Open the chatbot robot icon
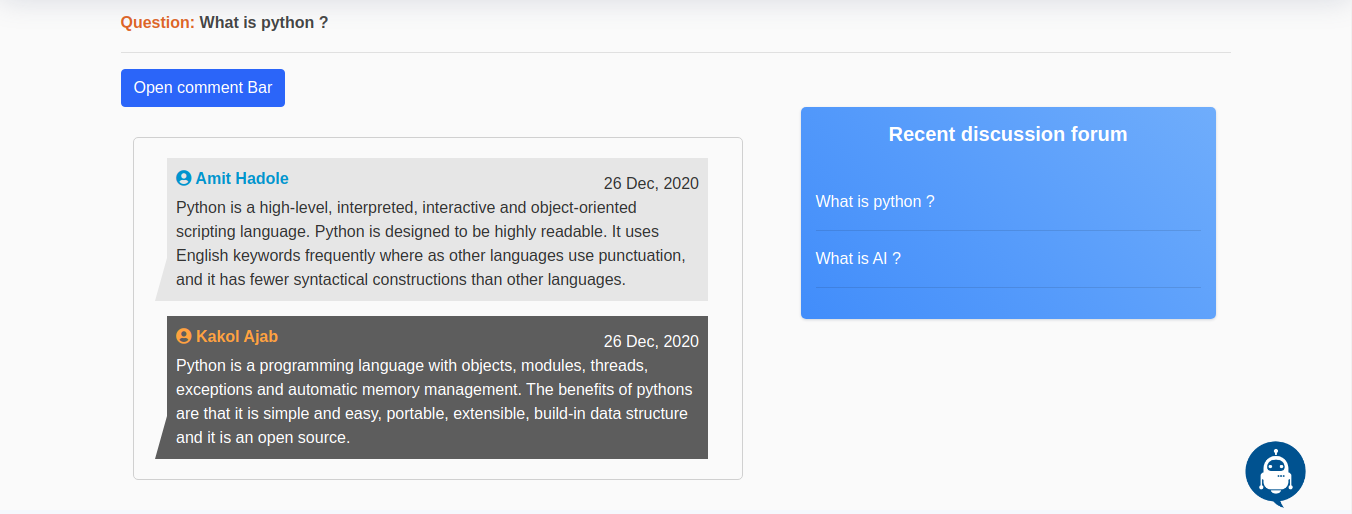 pos(1275,473)
